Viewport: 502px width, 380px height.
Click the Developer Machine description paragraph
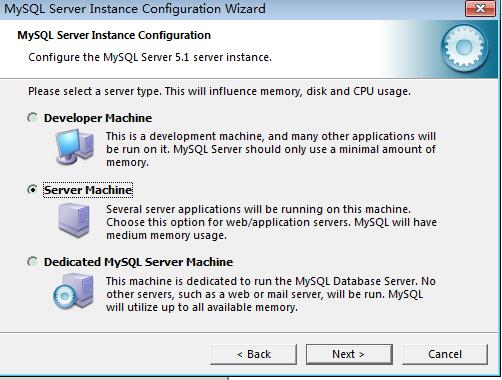tap(271, 149)
